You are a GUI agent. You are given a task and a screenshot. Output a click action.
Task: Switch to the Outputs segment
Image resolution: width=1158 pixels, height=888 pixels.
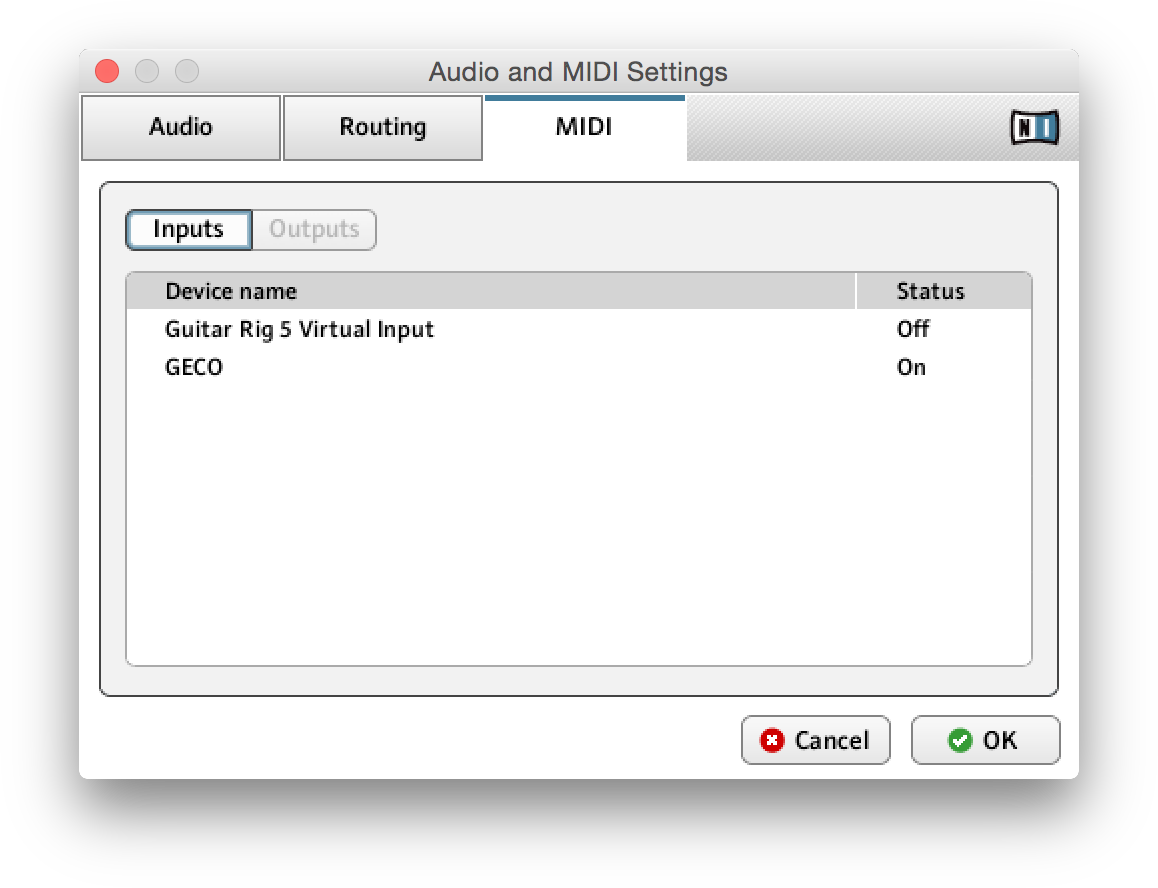(x=315, y=230)
